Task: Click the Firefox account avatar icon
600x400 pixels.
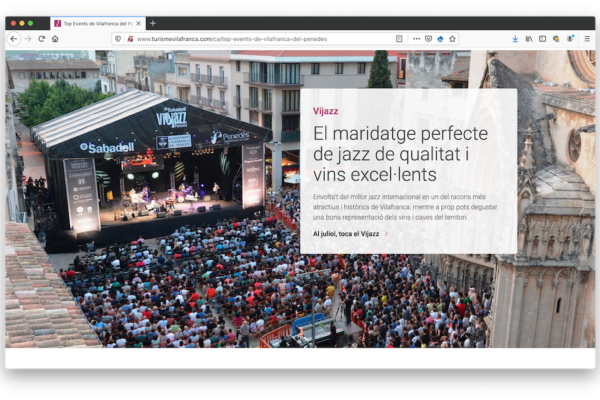Action: click(x=570, y=39)
